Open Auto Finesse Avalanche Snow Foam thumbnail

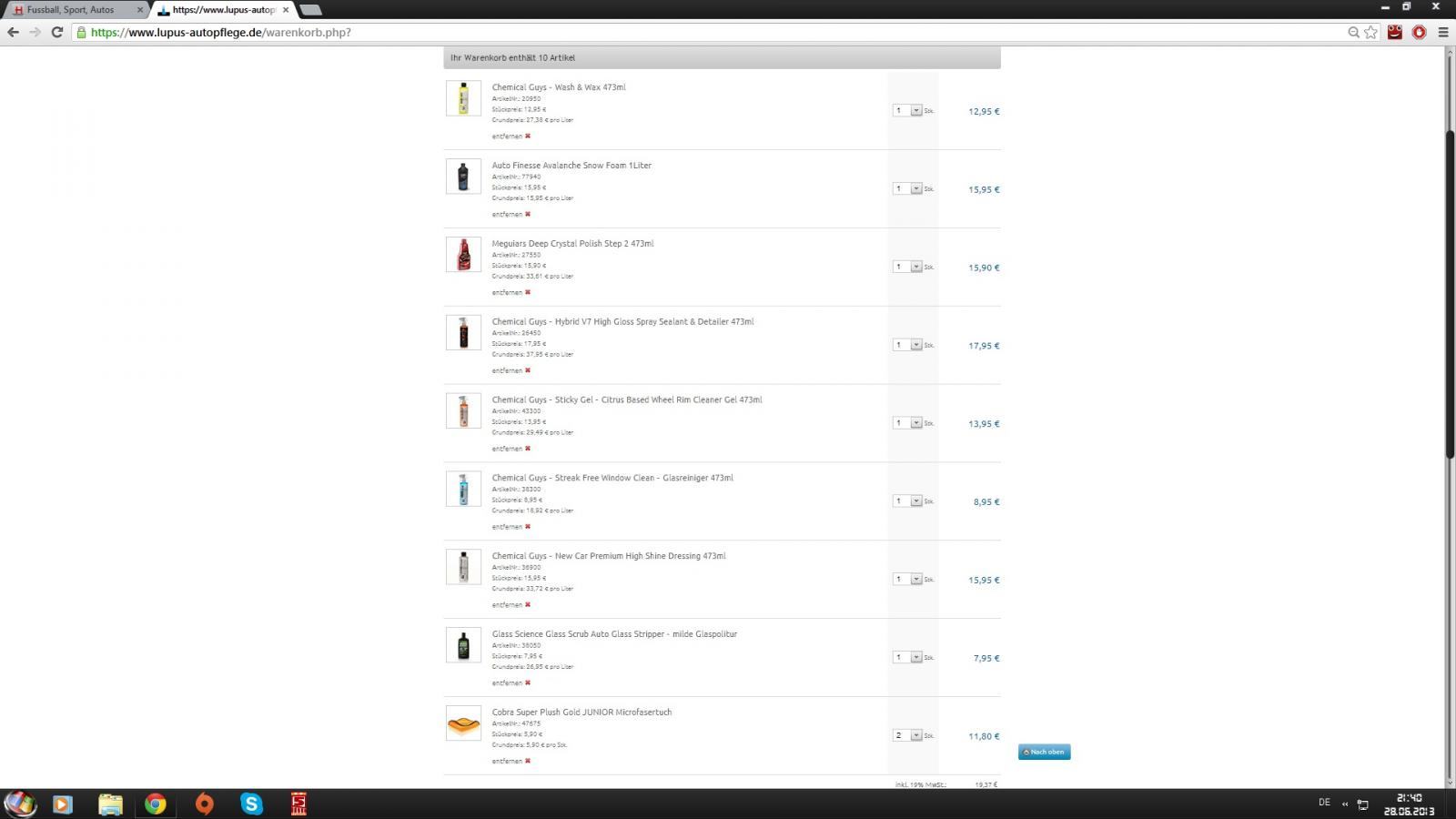click(463, 177)
